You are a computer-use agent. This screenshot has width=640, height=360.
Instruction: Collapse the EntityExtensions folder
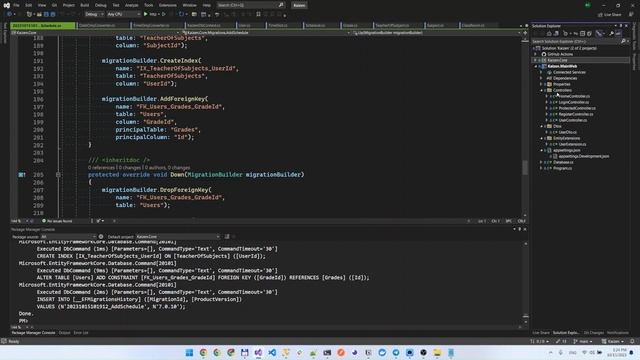[x=541, y=138]
